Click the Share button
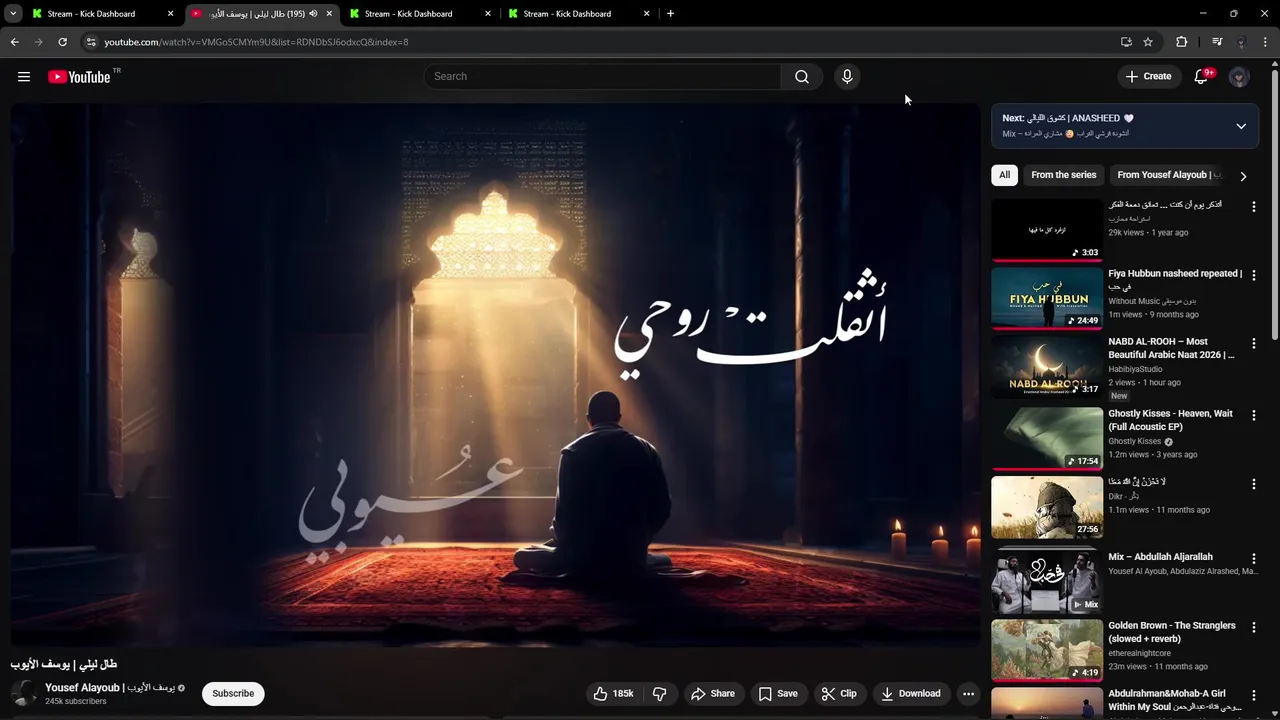 713,693
